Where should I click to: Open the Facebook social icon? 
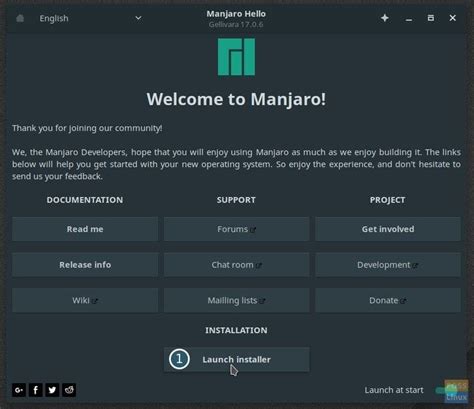coord(36,390)
